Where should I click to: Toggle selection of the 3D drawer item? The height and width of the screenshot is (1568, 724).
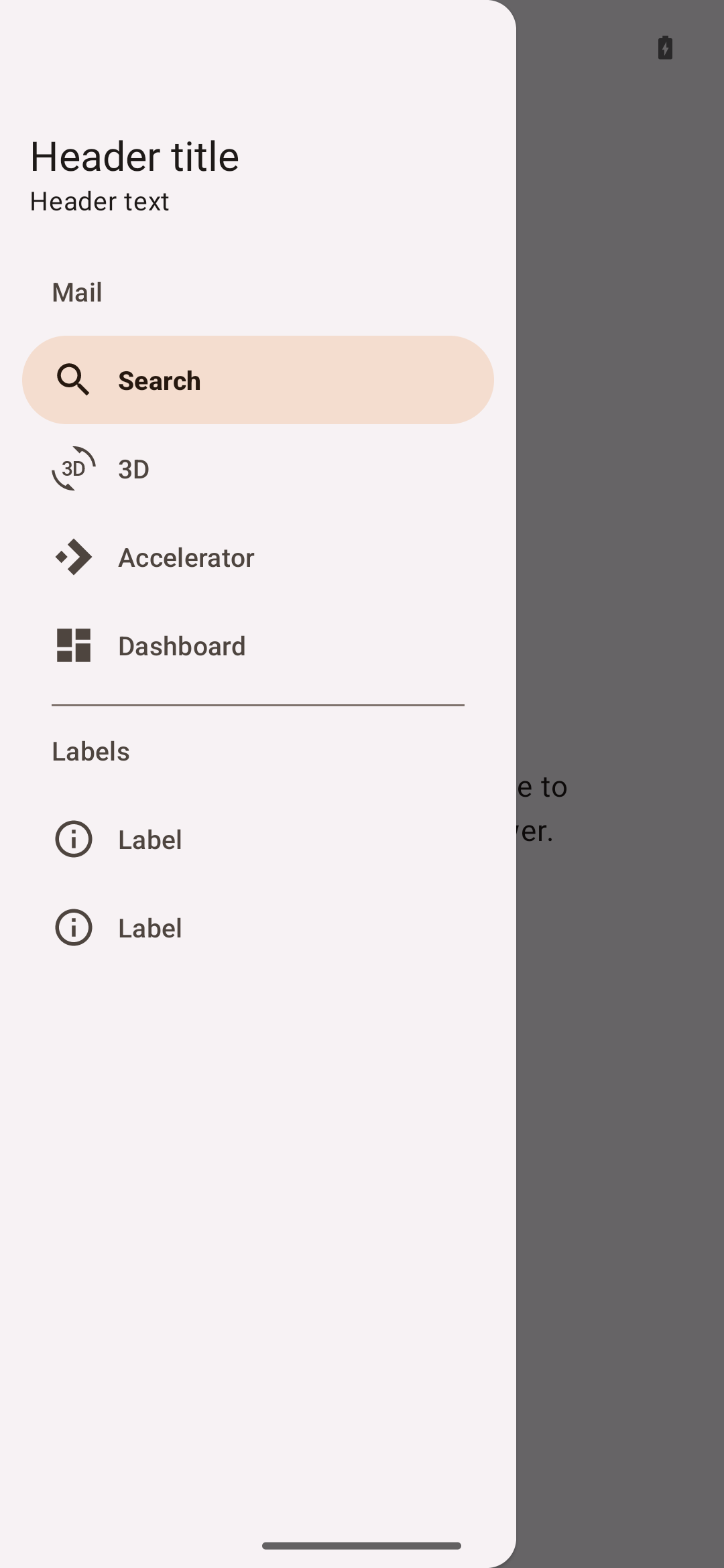(x=258, y=468)
